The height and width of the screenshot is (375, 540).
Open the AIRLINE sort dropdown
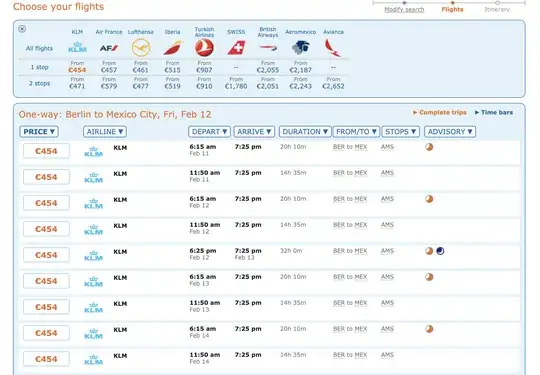(105, 132)
